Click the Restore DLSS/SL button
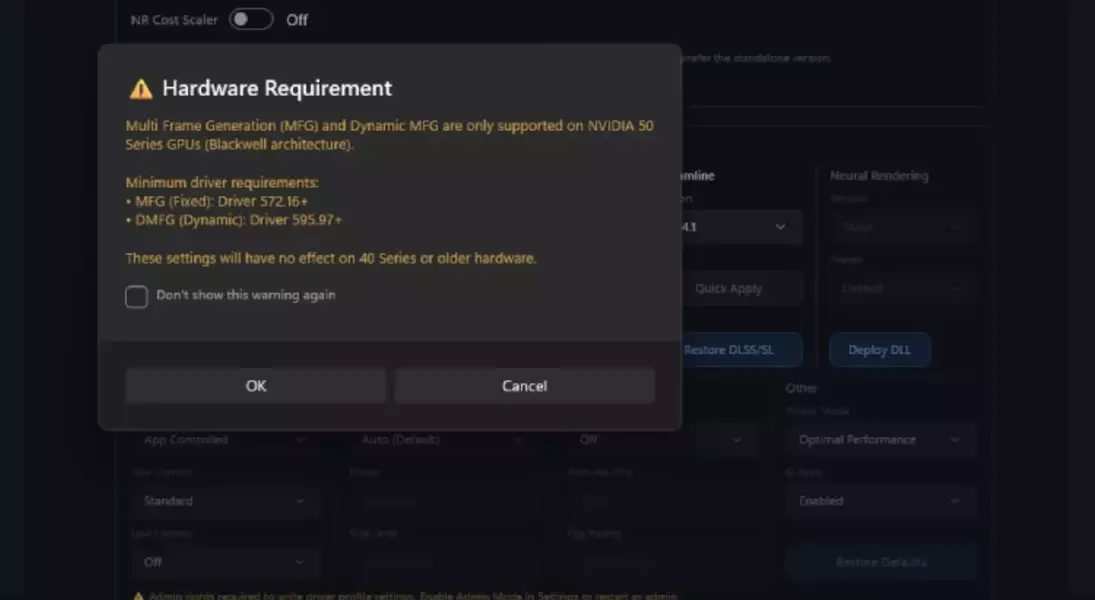1095x600 pixels. [742, 350]
